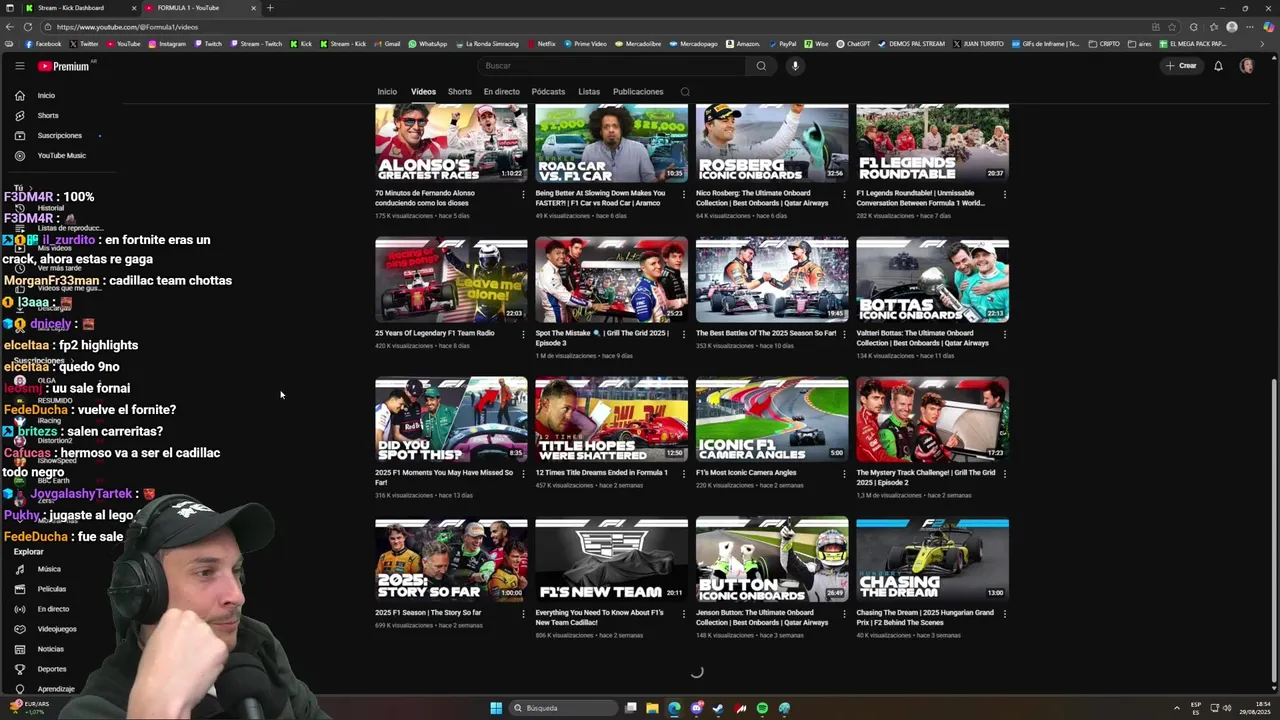Open volume control in system tray

pos(1228,708)
